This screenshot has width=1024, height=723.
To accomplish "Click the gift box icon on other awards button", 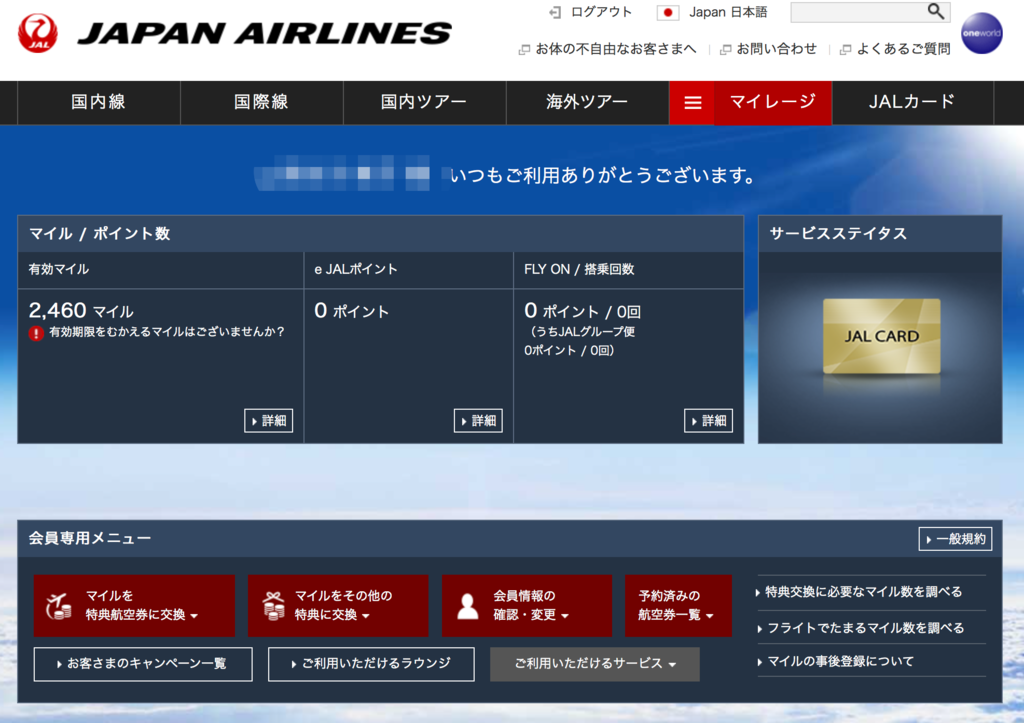I will (x=273, y=605).
